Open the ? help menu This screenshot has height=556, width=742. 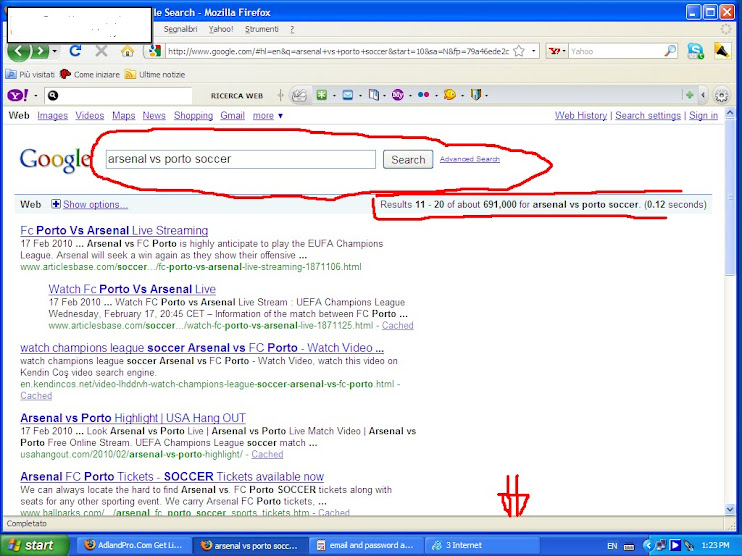click(292, 29)
